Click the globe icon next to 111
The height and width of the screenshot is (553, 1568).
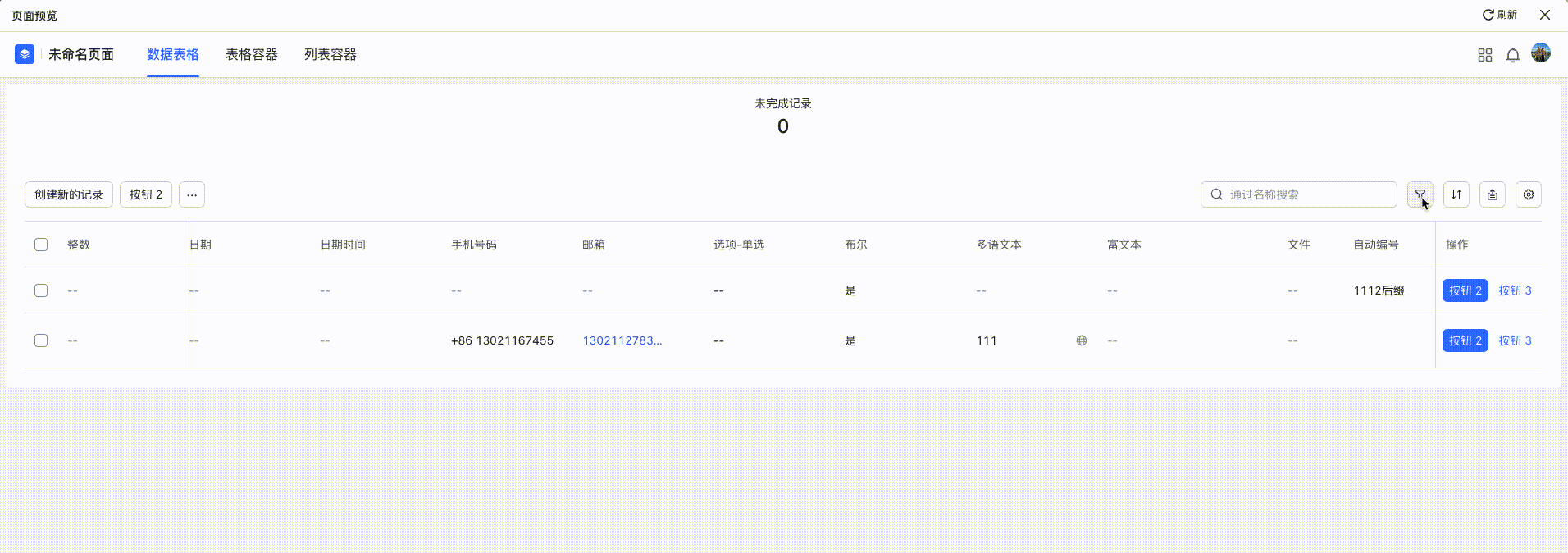(1082, 340)
